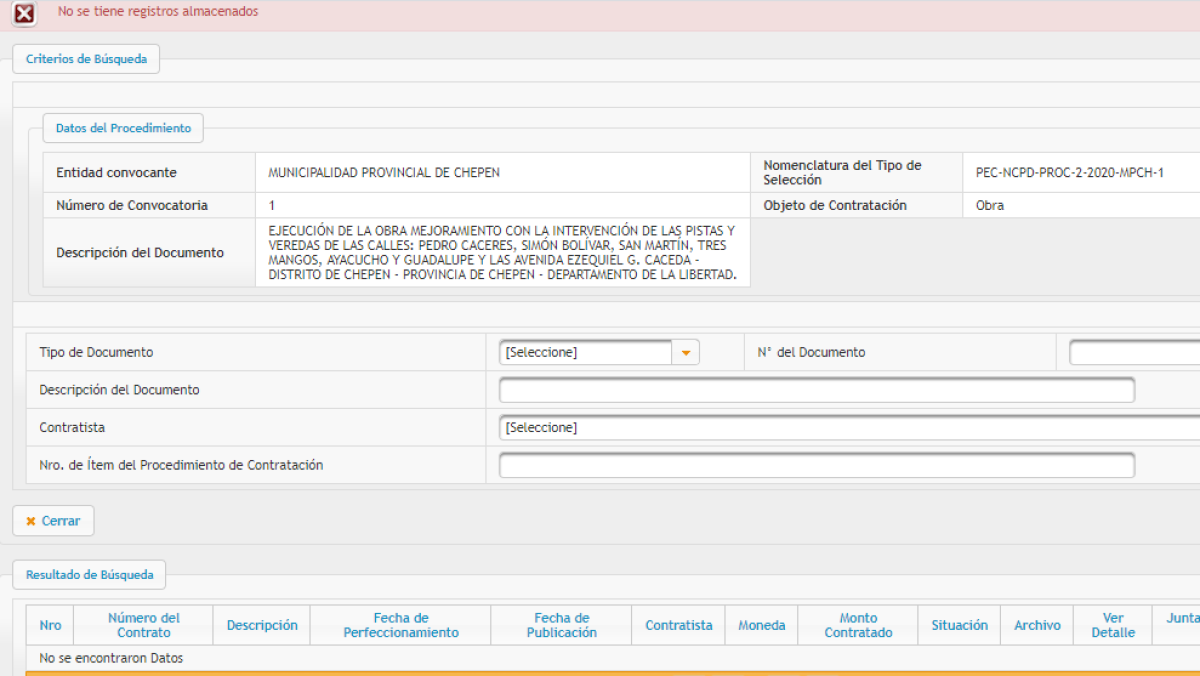Dismiss the red error message icon
The height and width of the screenshot is (676, 1200).
(x=25, y=14)
